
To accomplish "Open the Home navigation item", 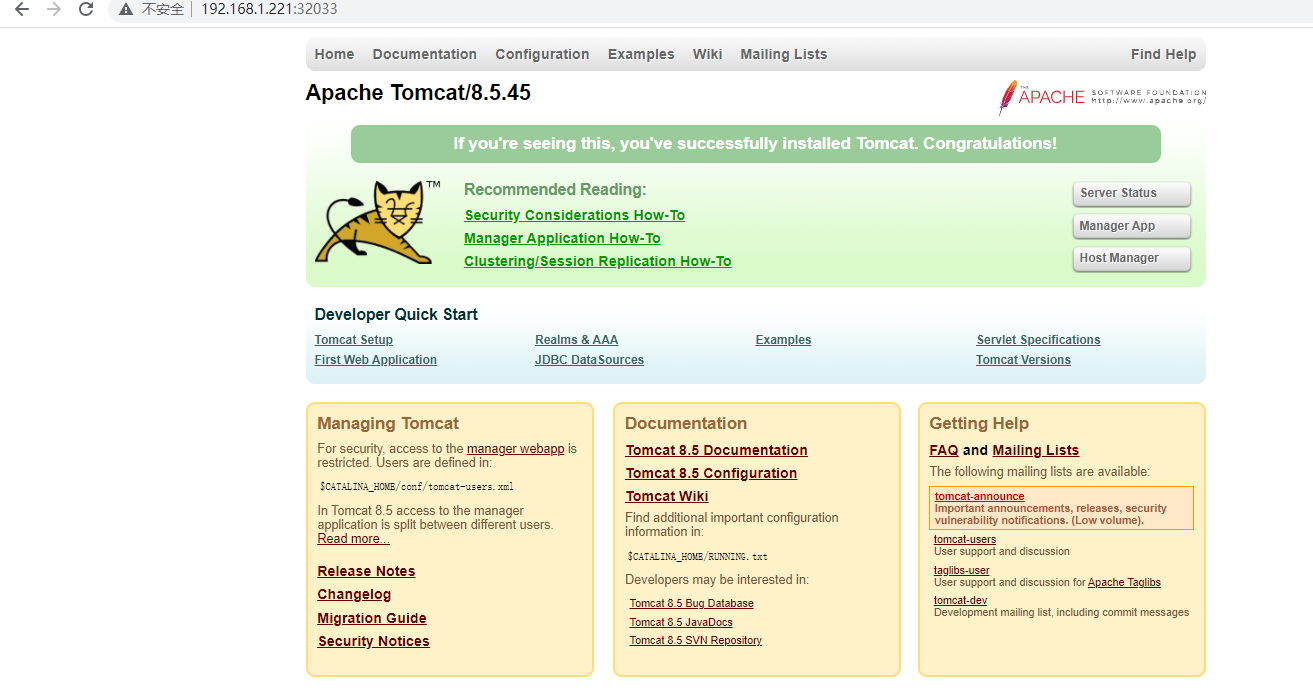I will coord(334,54).
